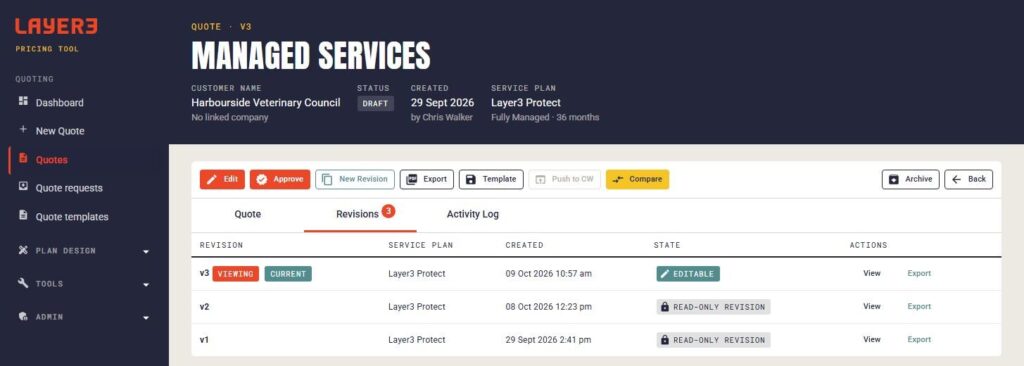Click the arrows icon on Compare
Screen dimensions: 1024x366
[x=618, y=180]
